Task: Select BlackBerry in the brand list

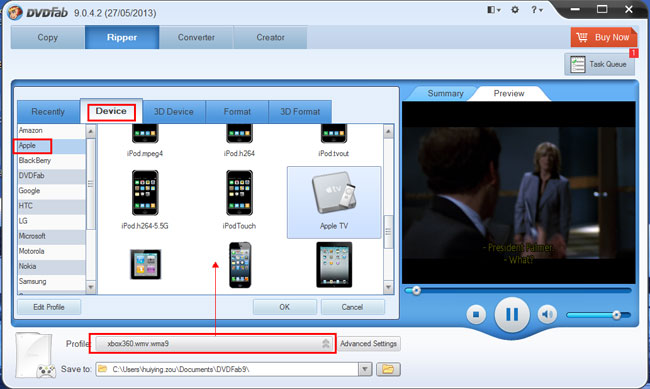Action: click(x=51, y=160)
